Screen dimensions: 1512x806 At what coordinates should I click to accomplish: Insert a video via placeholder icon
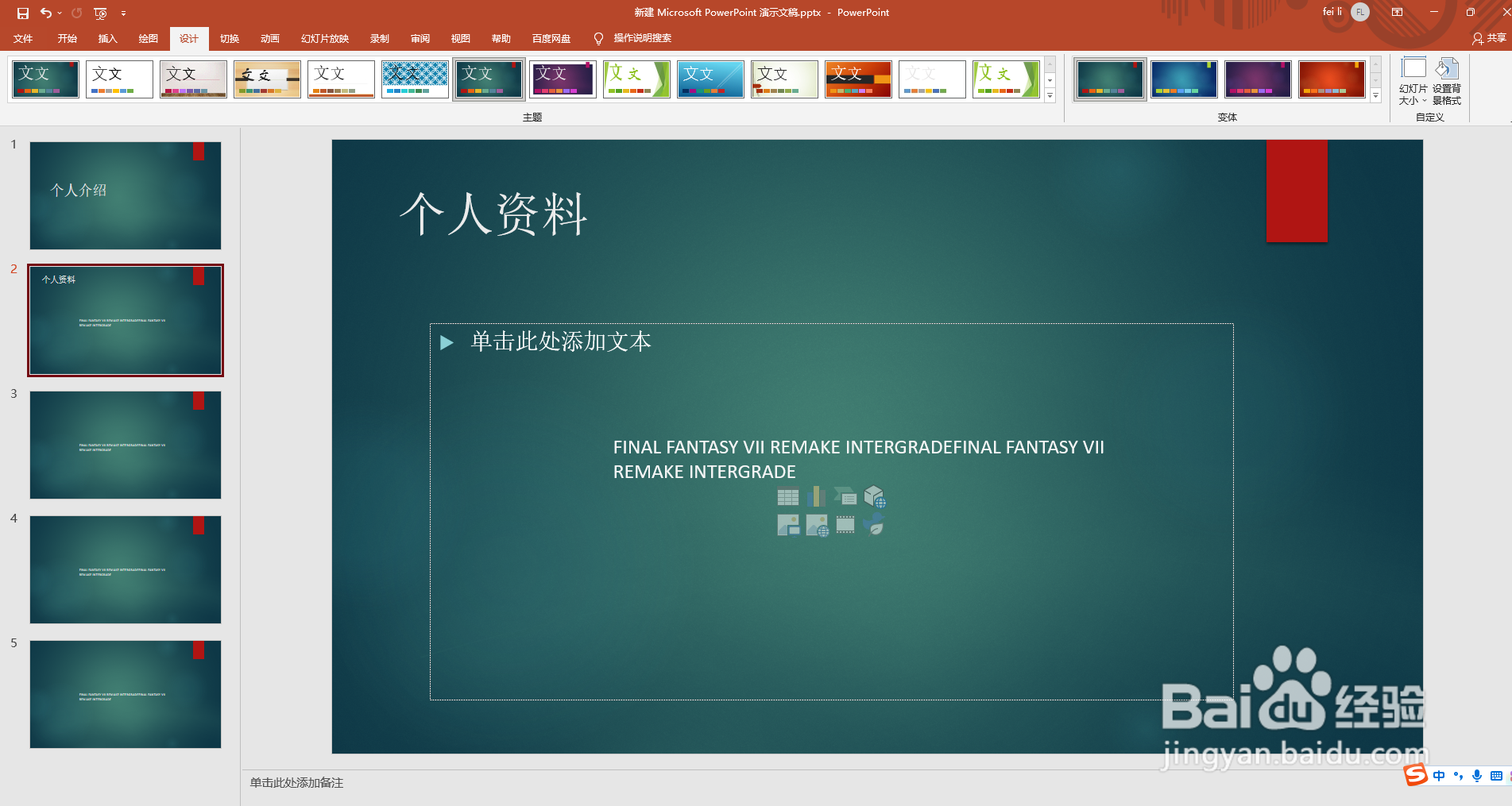845,525
